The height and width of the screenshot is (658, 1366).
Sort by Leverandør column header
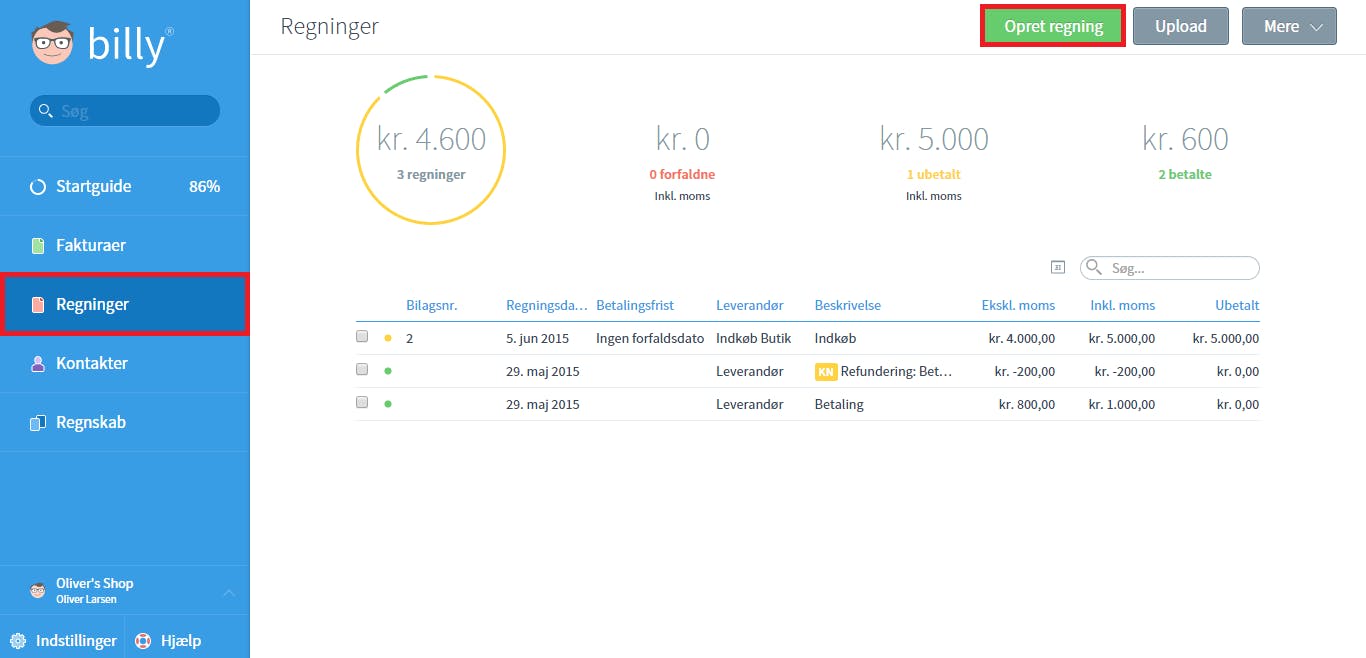coord(750,305)
